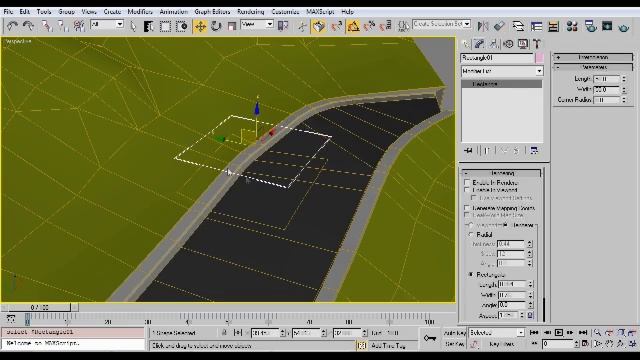Click the 0 / 100 time slider
640x360 pixels.
(40, 307)
